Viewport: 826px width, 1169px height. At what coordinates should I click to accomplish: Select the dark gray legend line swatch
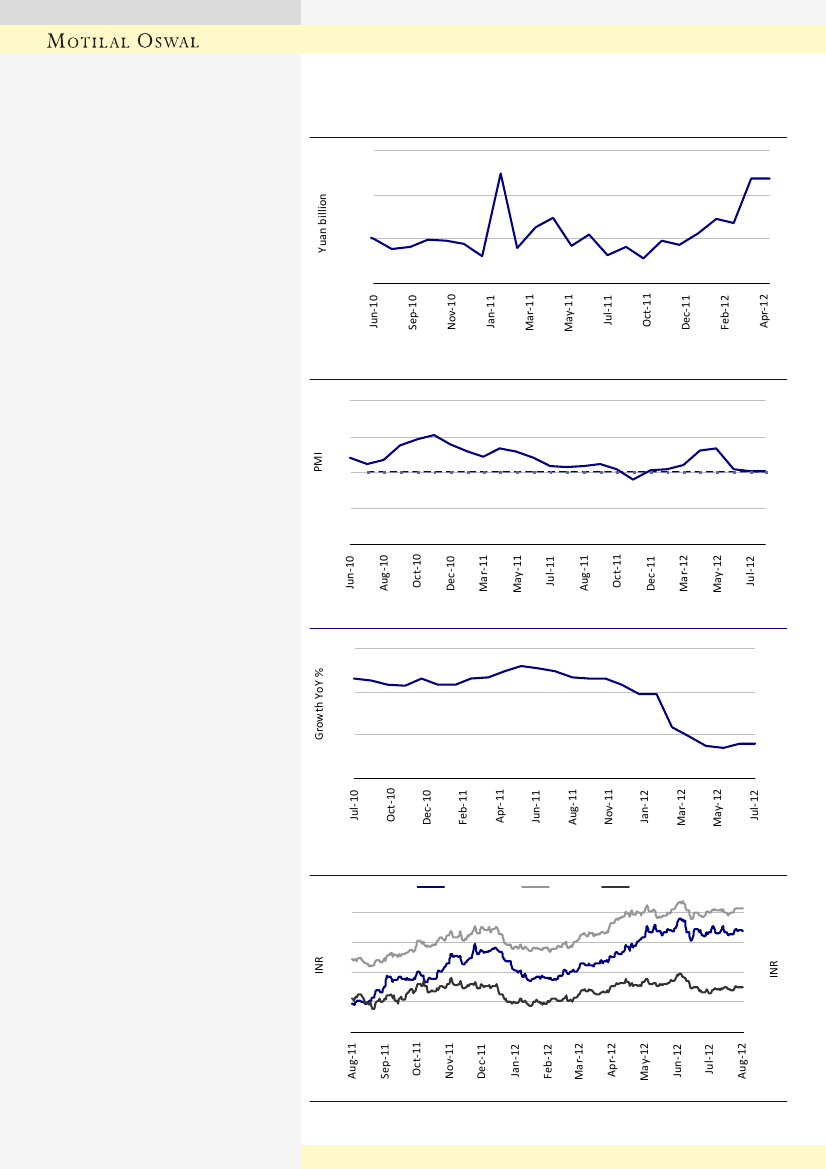coord(614,887)
